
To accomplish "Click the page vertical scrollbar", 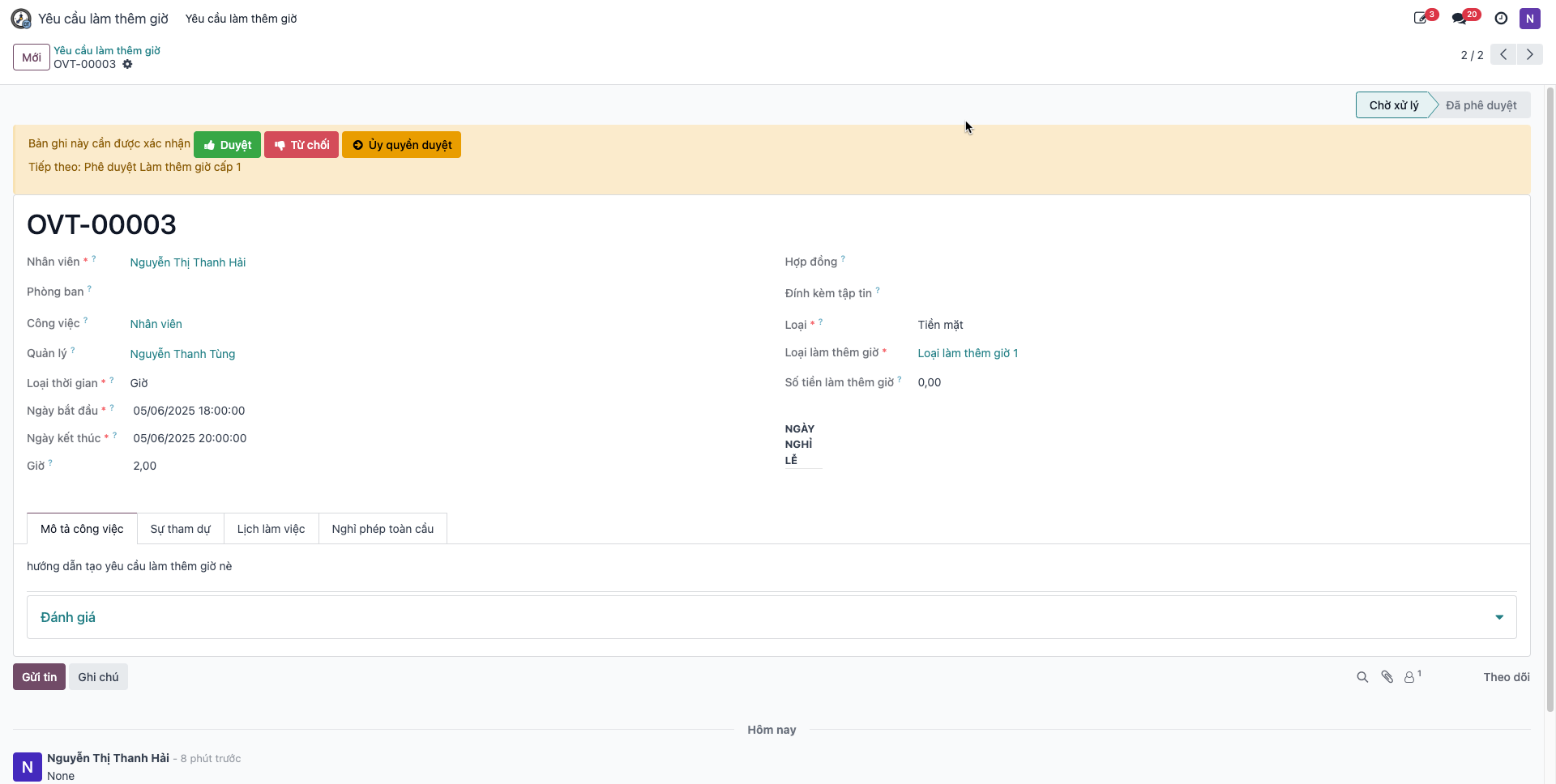I will coord(1550,399).
